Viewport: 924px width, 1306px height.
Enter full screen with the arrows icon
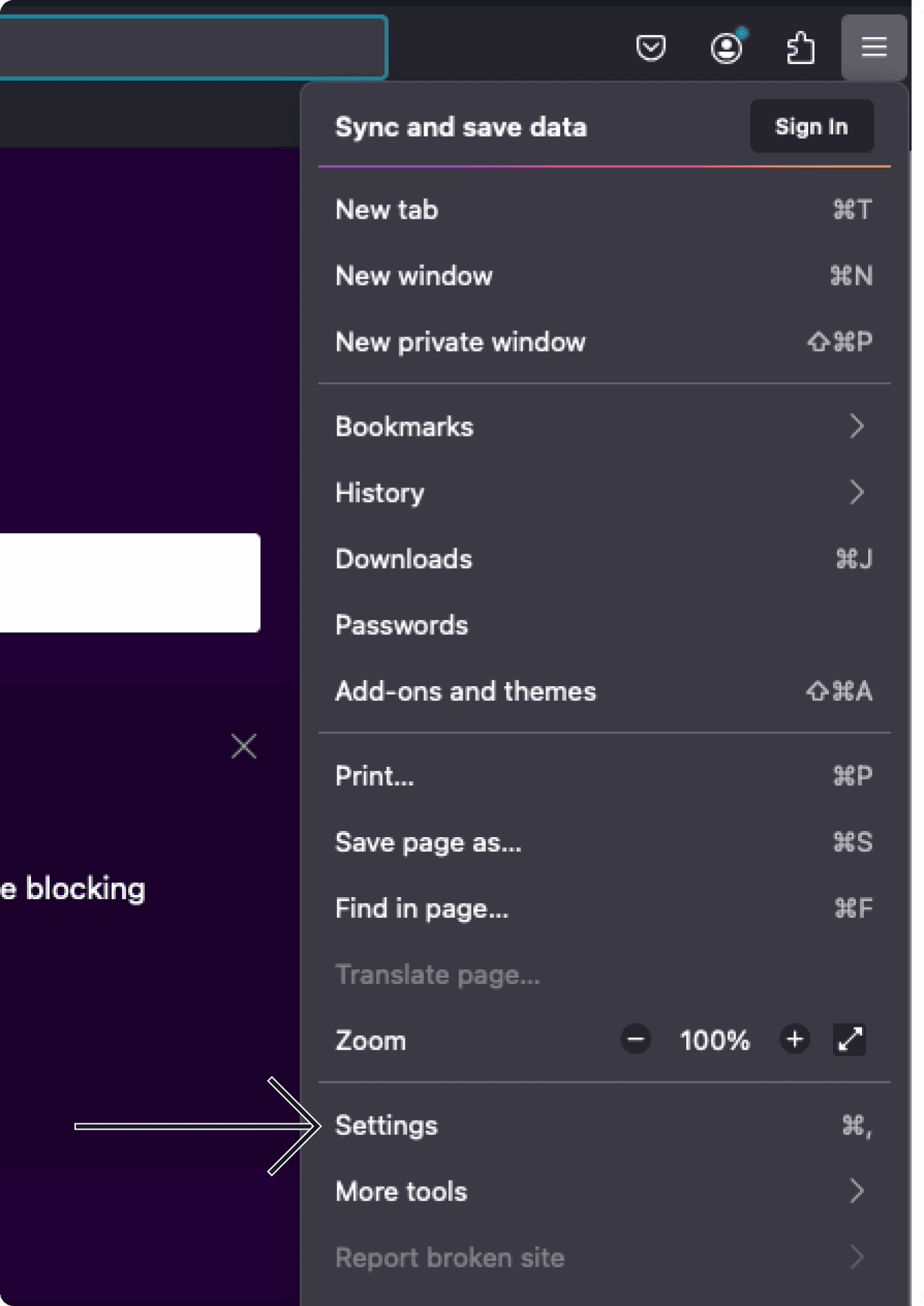pyautogui.click(x=850, y=1039)
